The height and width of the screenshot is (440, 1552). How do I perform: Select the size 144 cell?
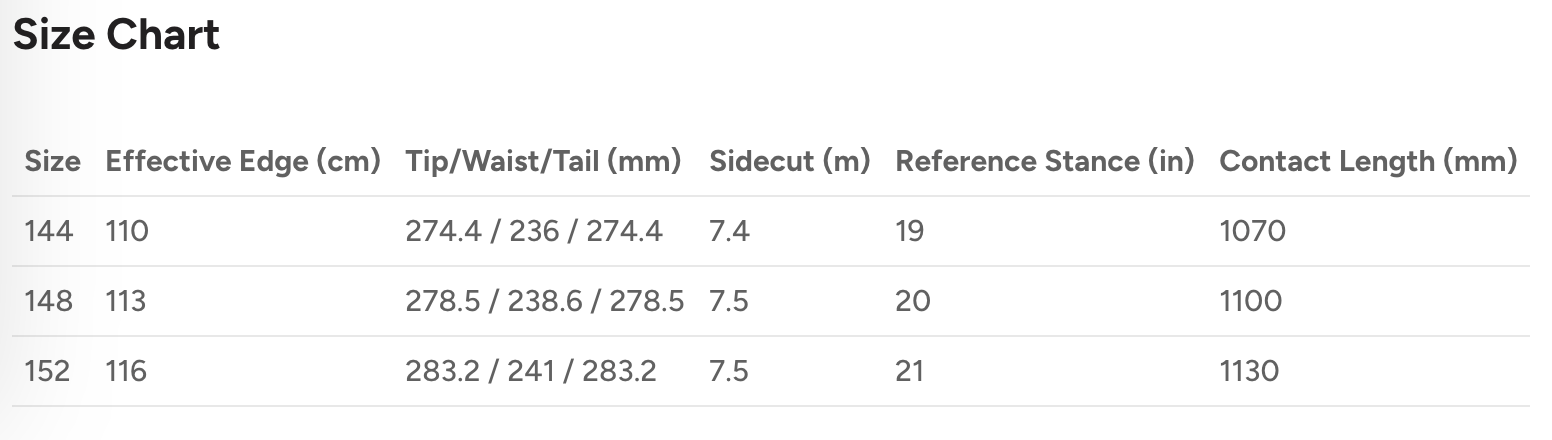(x=49, y=232)
